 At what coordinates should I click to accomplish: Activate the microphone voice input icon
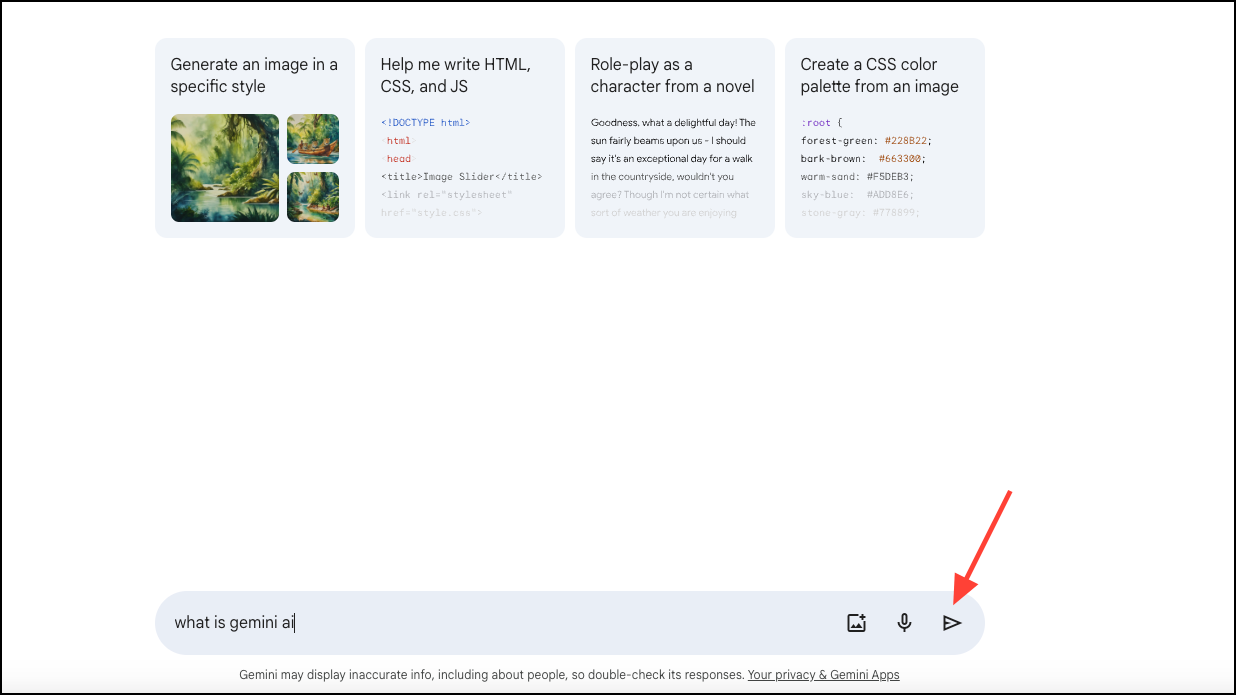(x=904, y=623)
